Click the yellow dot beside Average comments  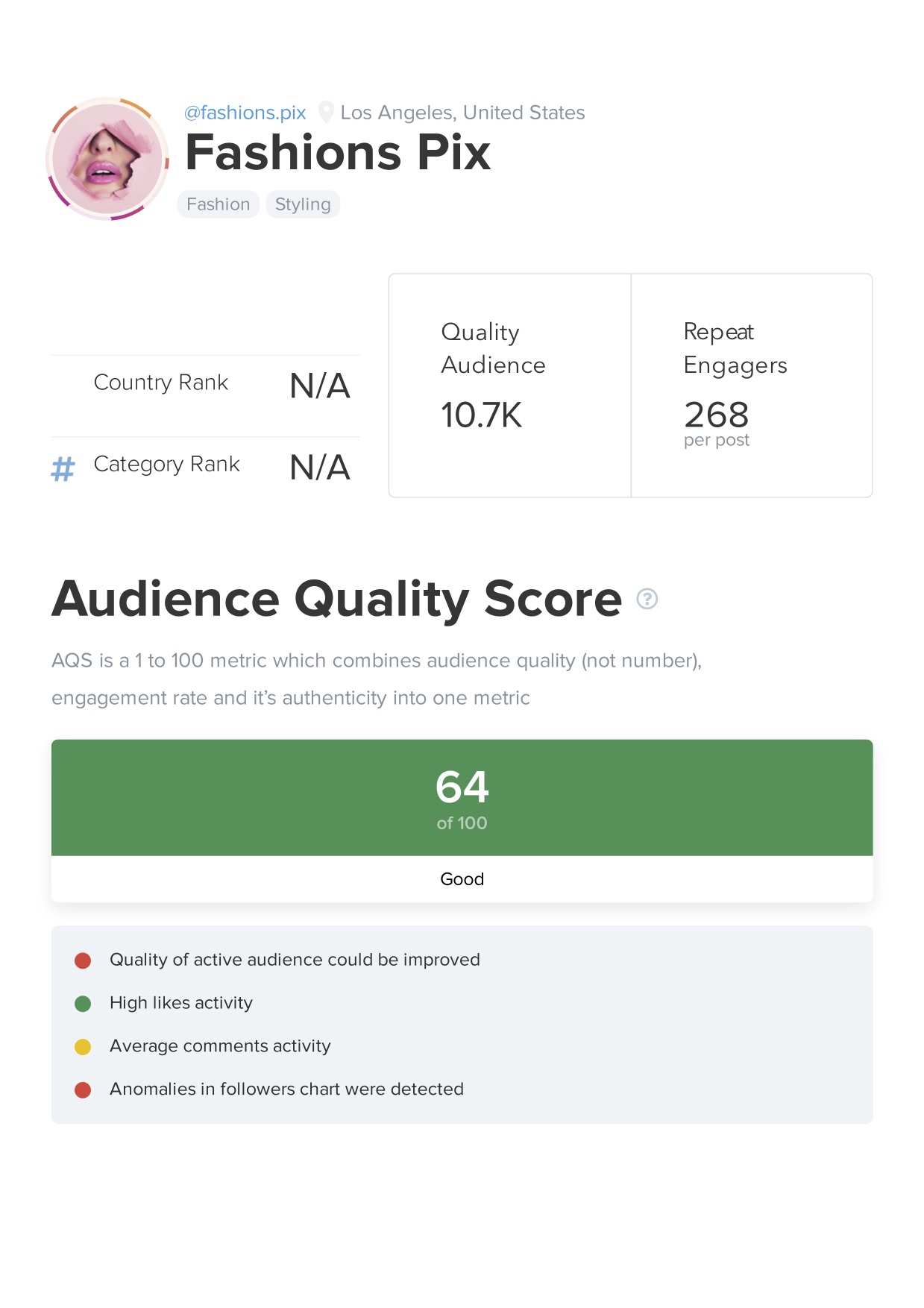[83, 1047]
